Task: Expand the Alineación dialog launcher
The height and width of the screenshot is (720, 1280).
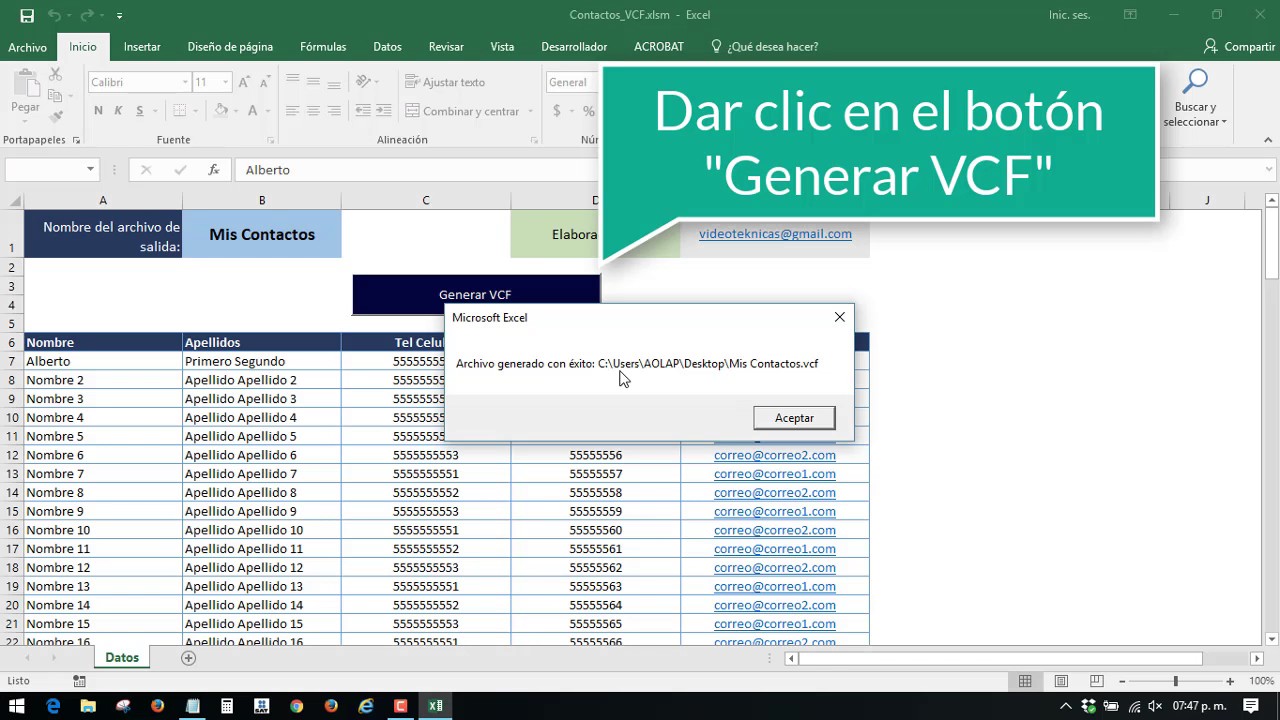Action: (534, 141)
